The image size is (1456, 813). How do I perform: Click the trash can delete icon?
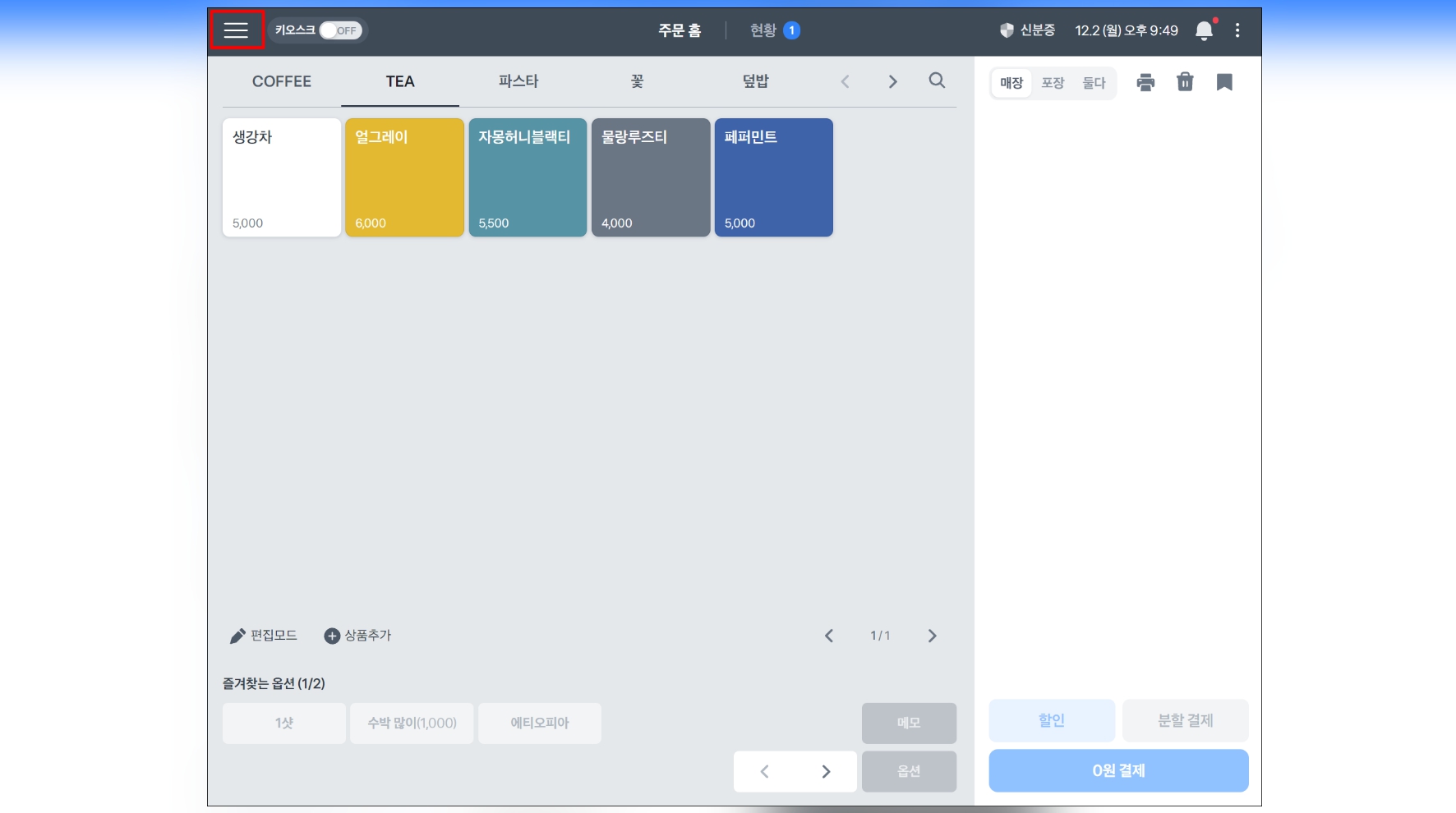point(1185,82)
